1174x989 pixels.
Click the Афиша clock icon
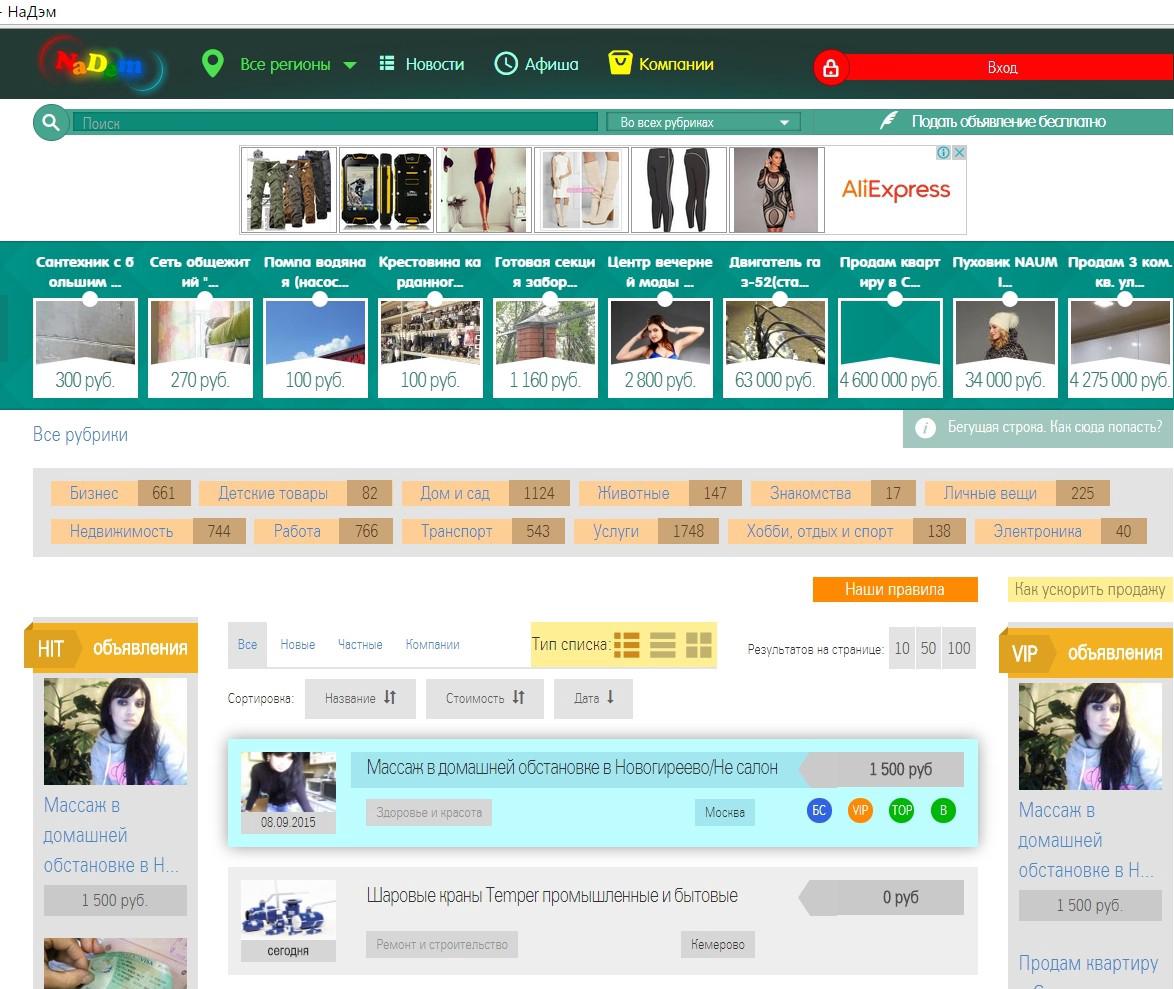[506, 64]
